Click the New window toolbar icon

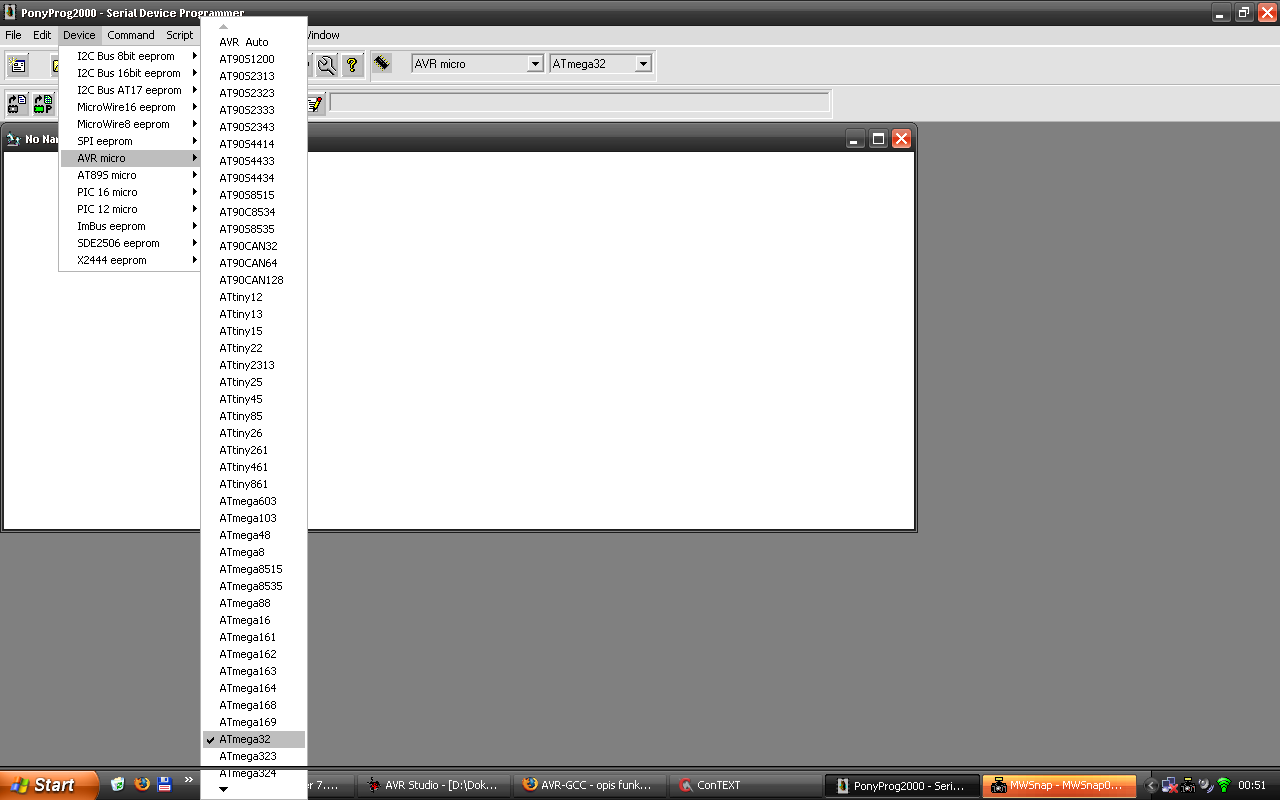click(x=18, y=66)
